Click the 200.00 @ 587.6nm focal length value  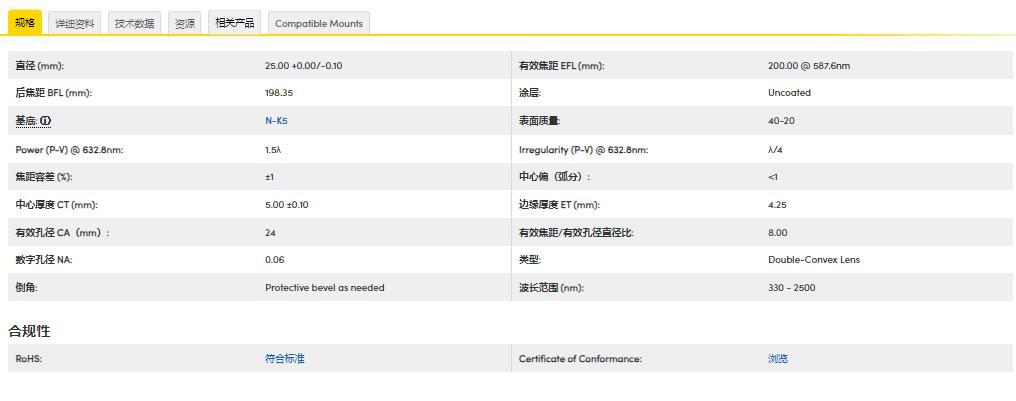coord(808,66)
